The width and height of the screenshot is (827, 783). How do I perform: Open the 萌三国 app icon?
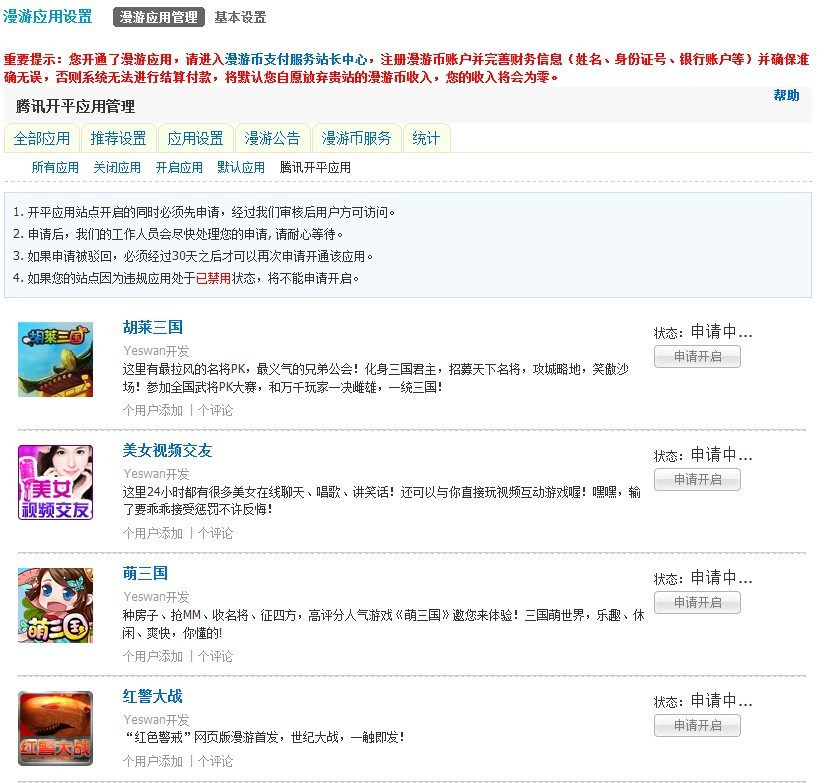[55, 605]
